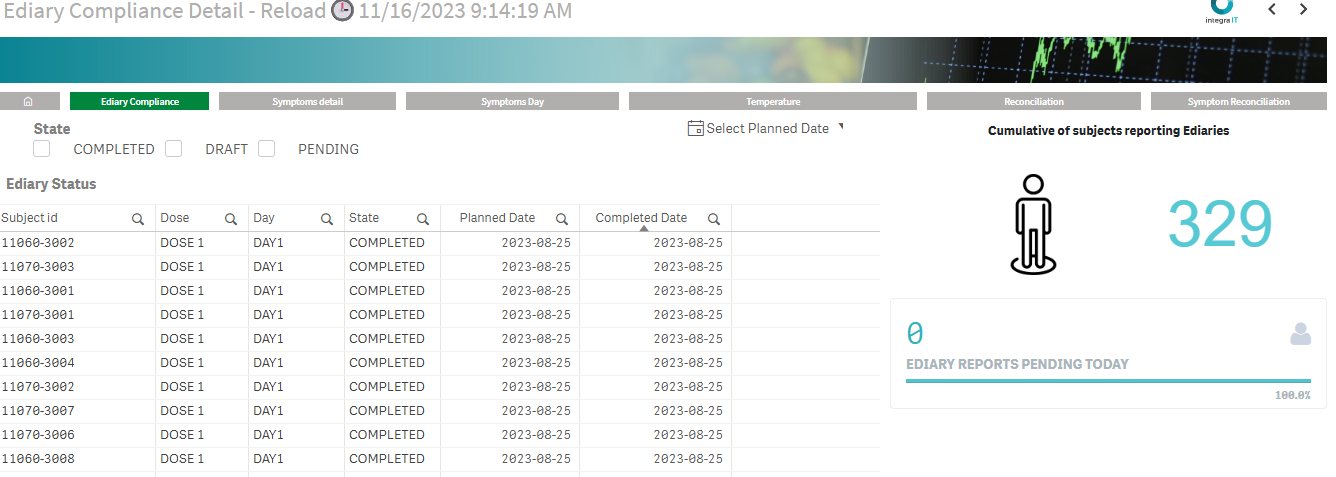Viewport: 1336px width, 477px height.
Task: Go to the home sheet icon
Action: point(28,101)
